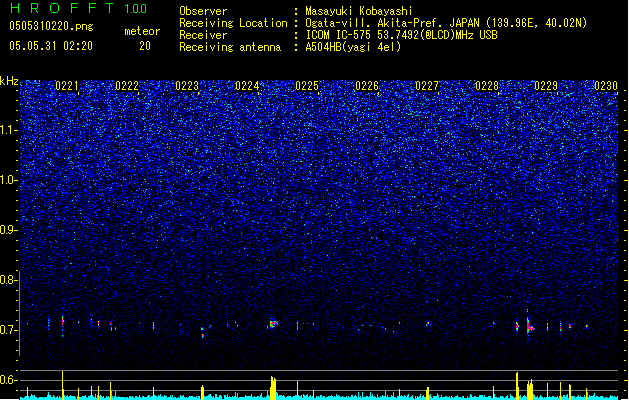The image size is (629, 400).
Task: Click time marker 0221
Action: [x=67, y=86]
